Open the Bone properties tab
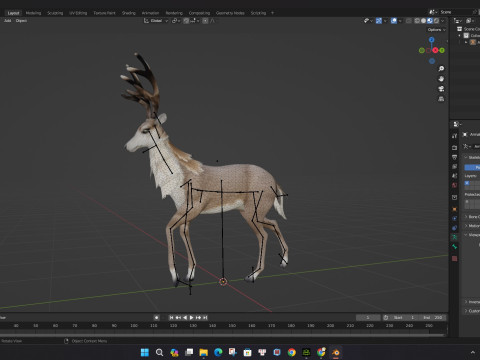The image size is (480, 360). point(454,247)
